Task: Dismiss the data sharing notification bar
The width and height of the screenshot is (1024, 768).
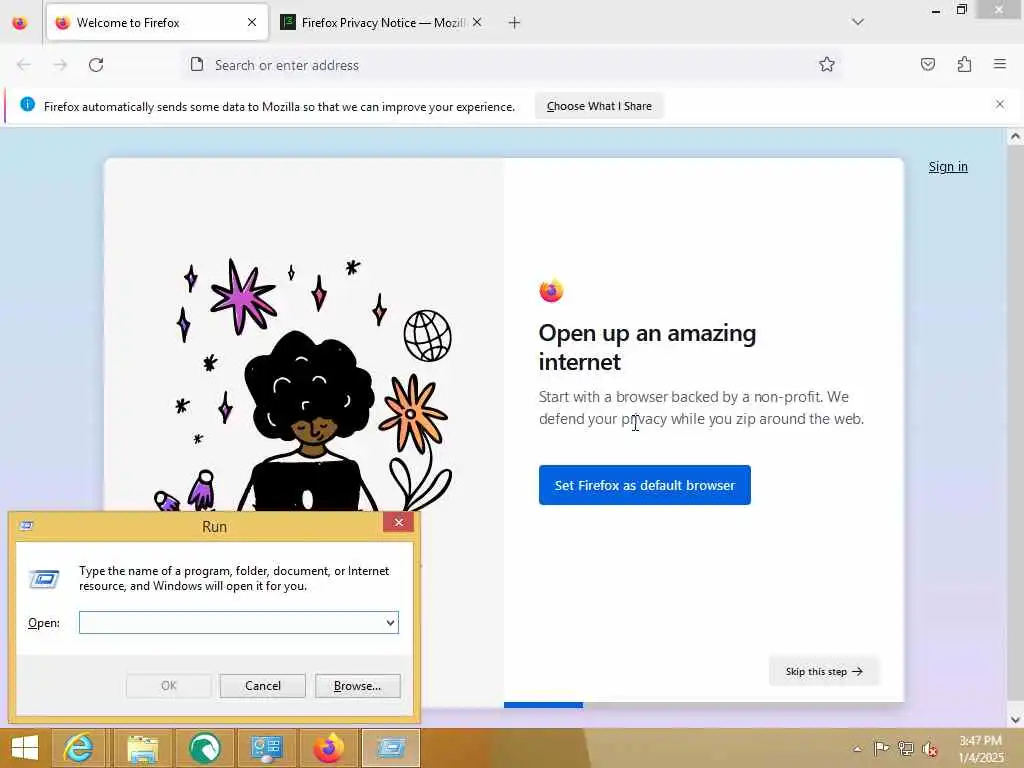Action: pos(1000,104)
